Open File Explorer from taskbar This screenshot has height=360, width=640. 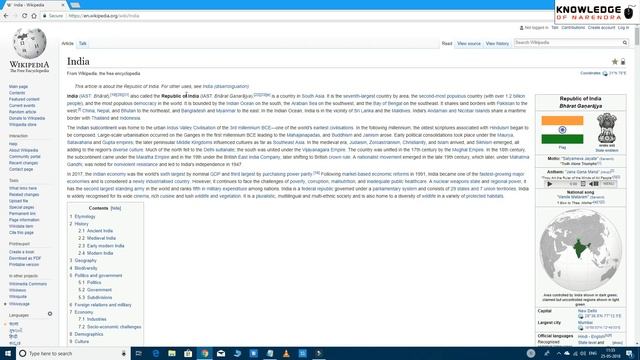pos(172,353)
